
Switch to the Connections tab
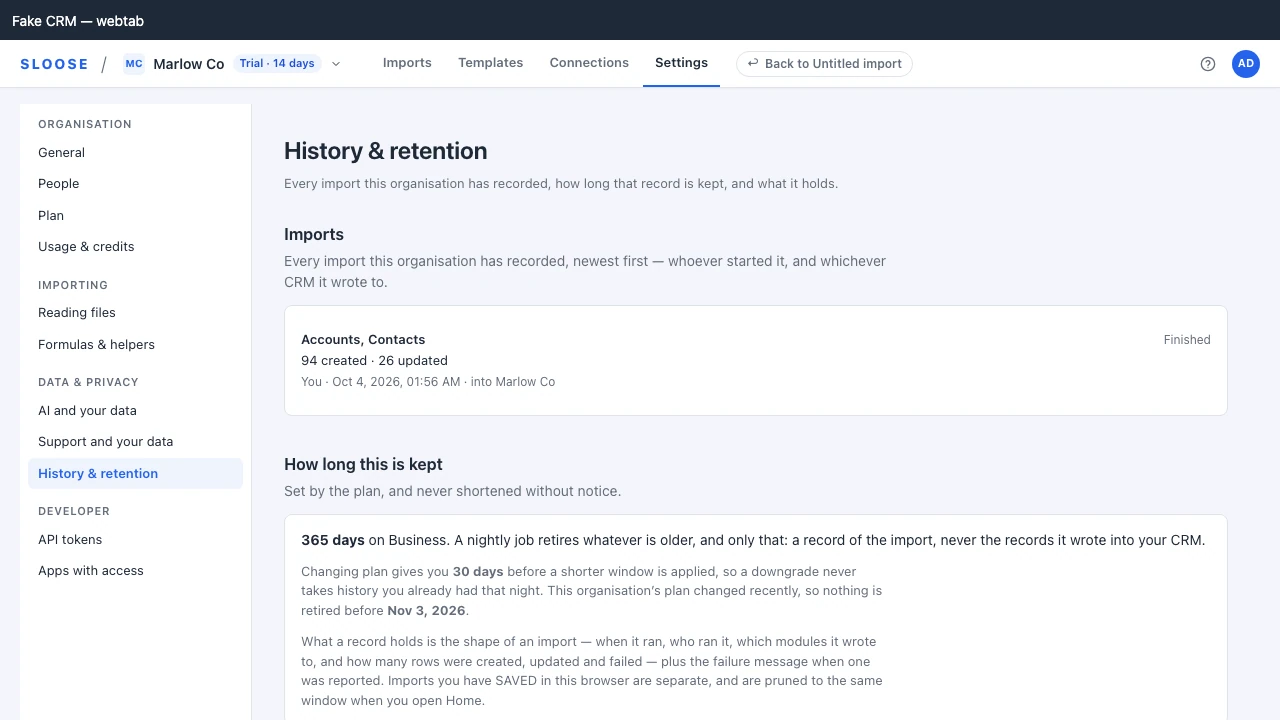click(589, 63)
